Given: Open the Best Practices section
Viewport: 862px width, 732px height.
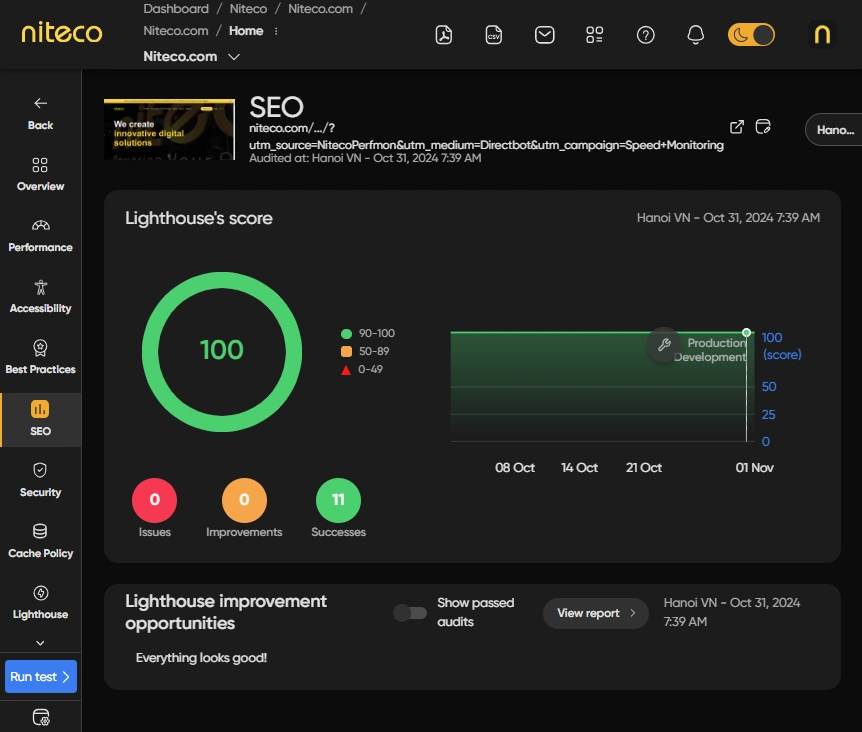Looking at the screenshot, I should [41, 358].
